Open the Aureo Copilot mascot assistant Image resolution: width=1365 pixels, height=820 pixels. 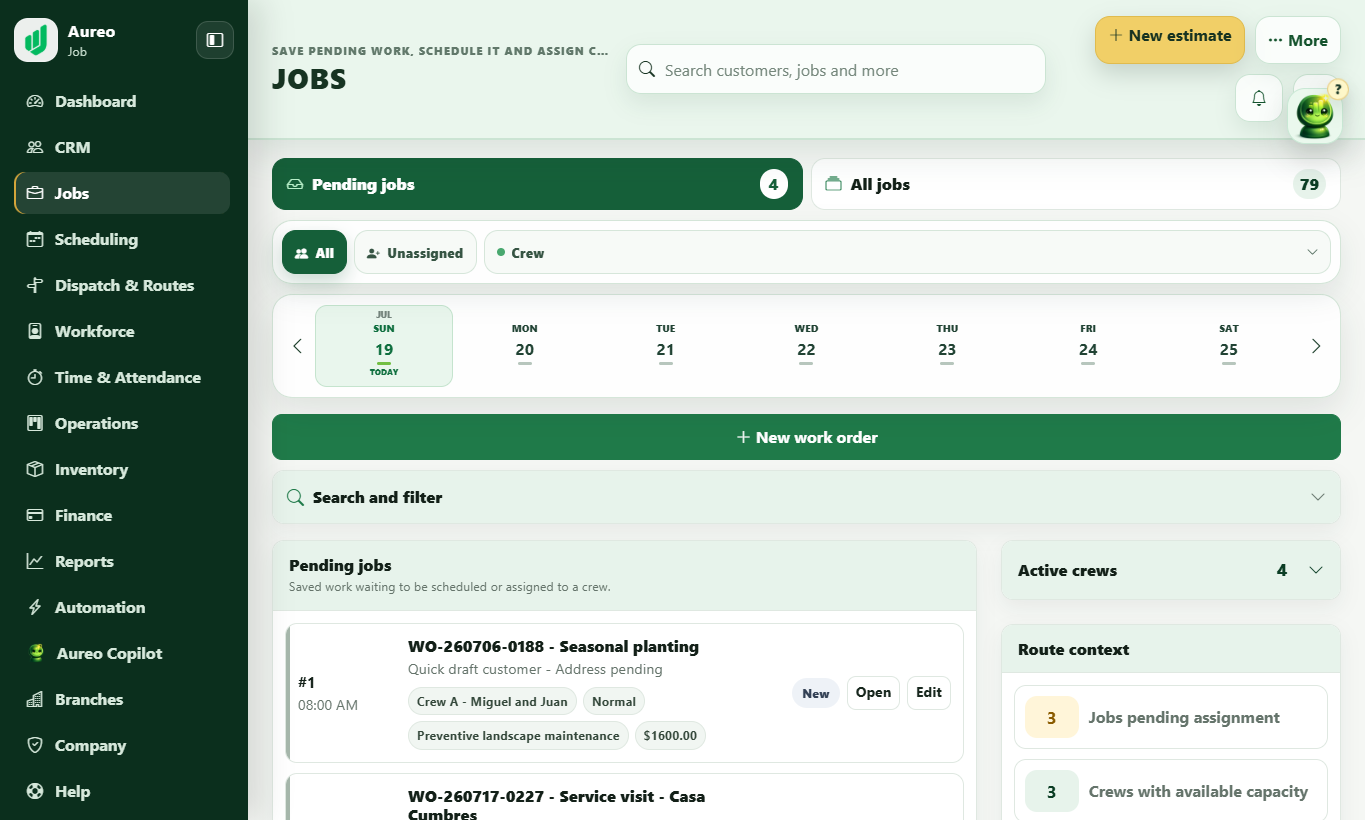(x=1315, y=115)
